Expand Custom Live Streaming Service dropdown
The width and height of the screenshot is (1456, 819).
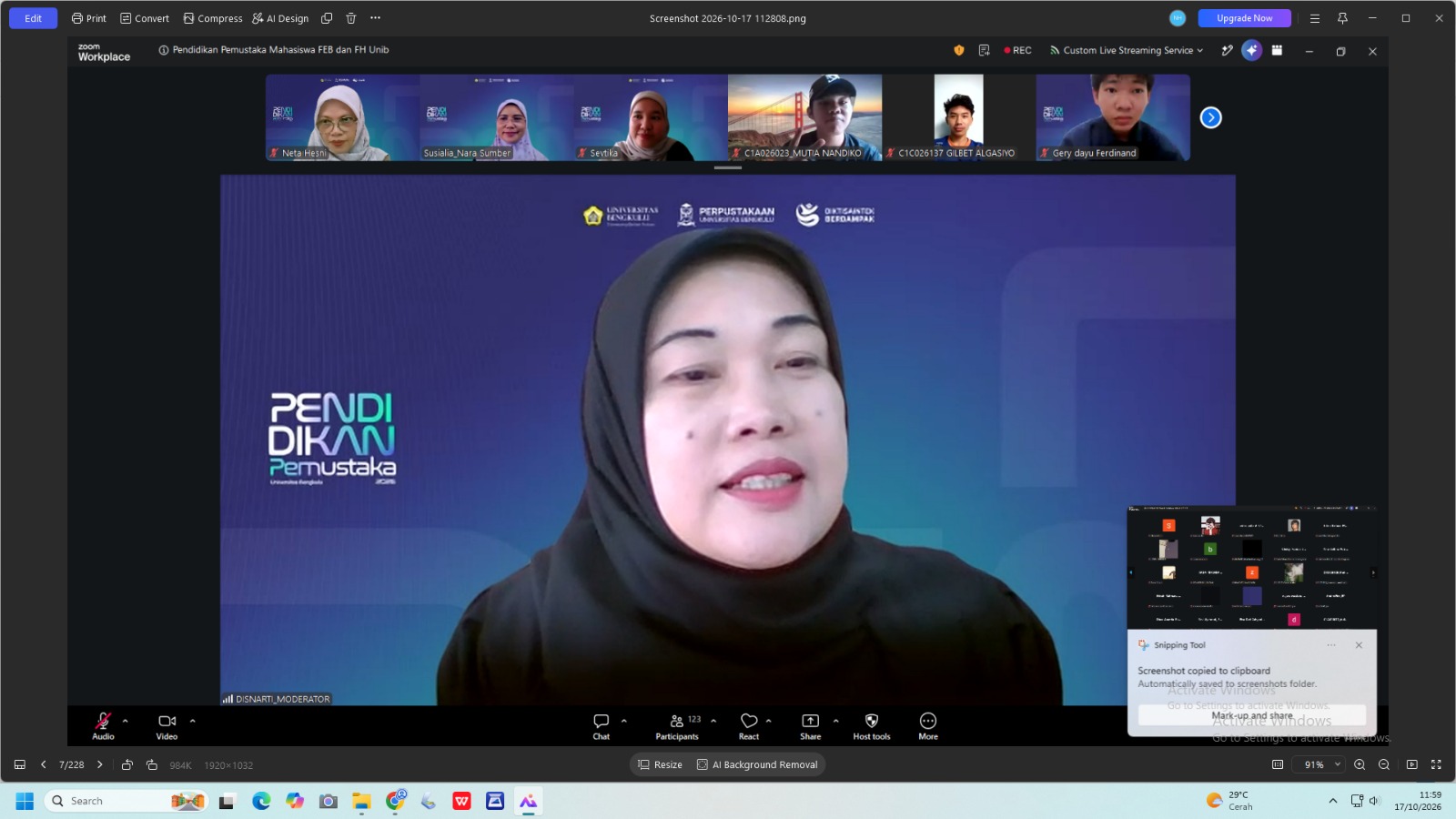1127,50
